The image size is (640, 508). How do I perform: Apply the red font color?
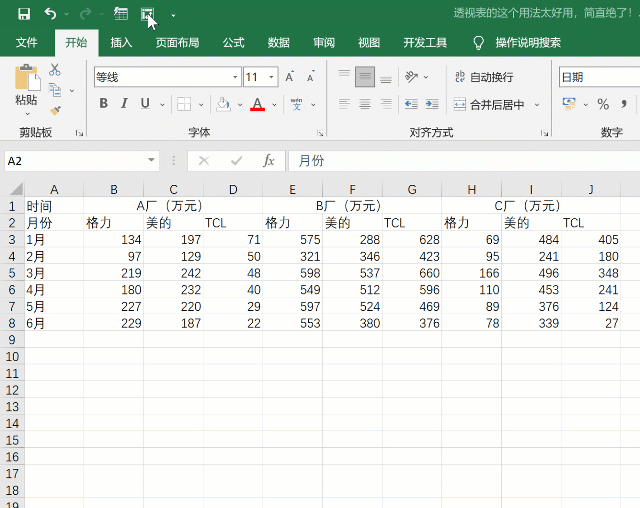(x=257, y=104)
